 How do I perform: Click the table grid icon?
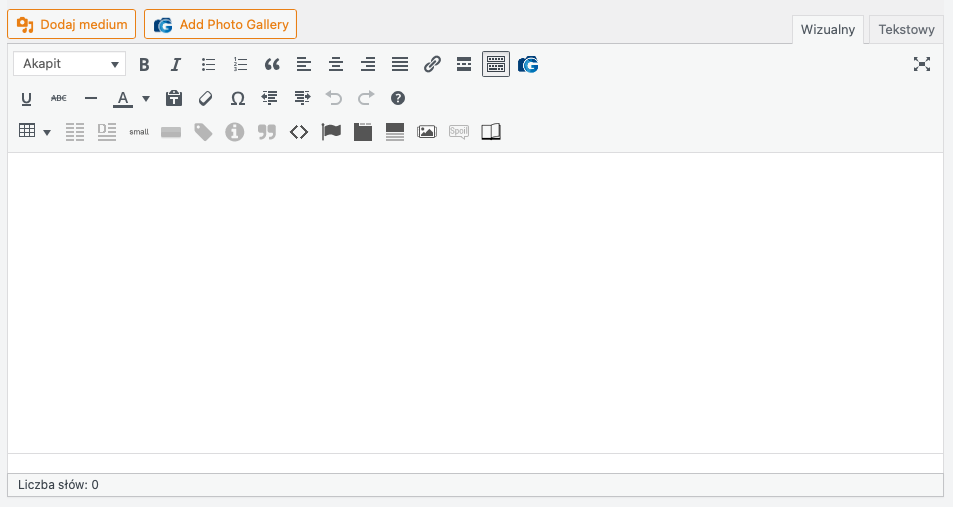pos(27,131)
